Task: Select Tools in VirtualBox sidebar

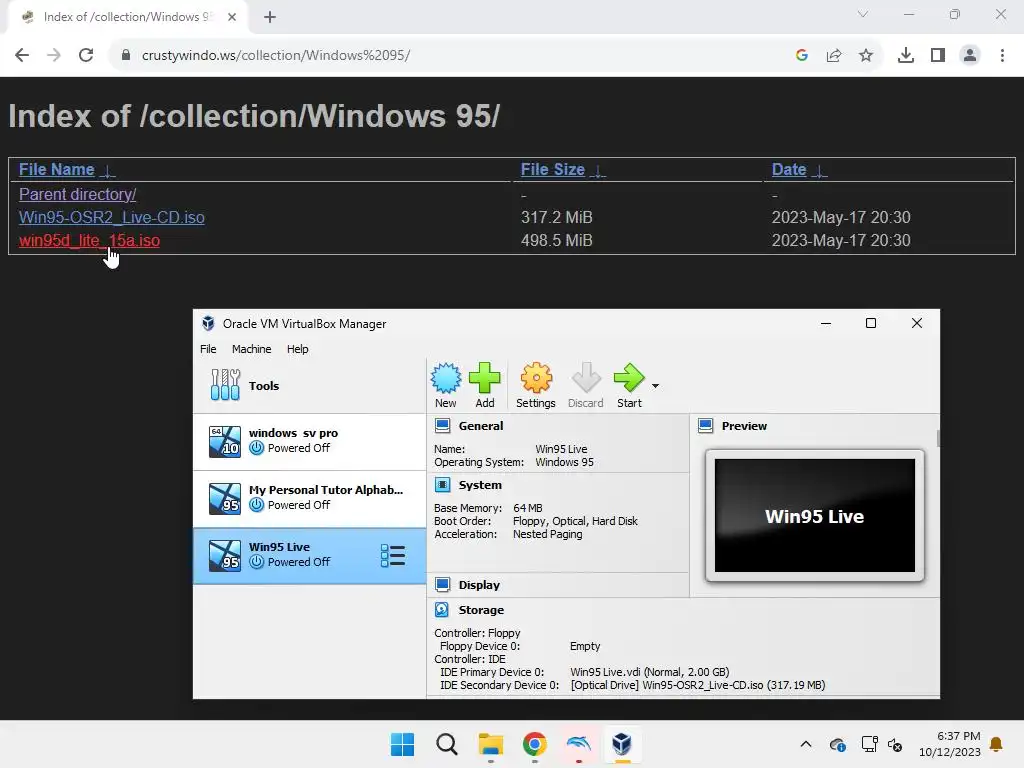Action: click(x=310, y=385)
